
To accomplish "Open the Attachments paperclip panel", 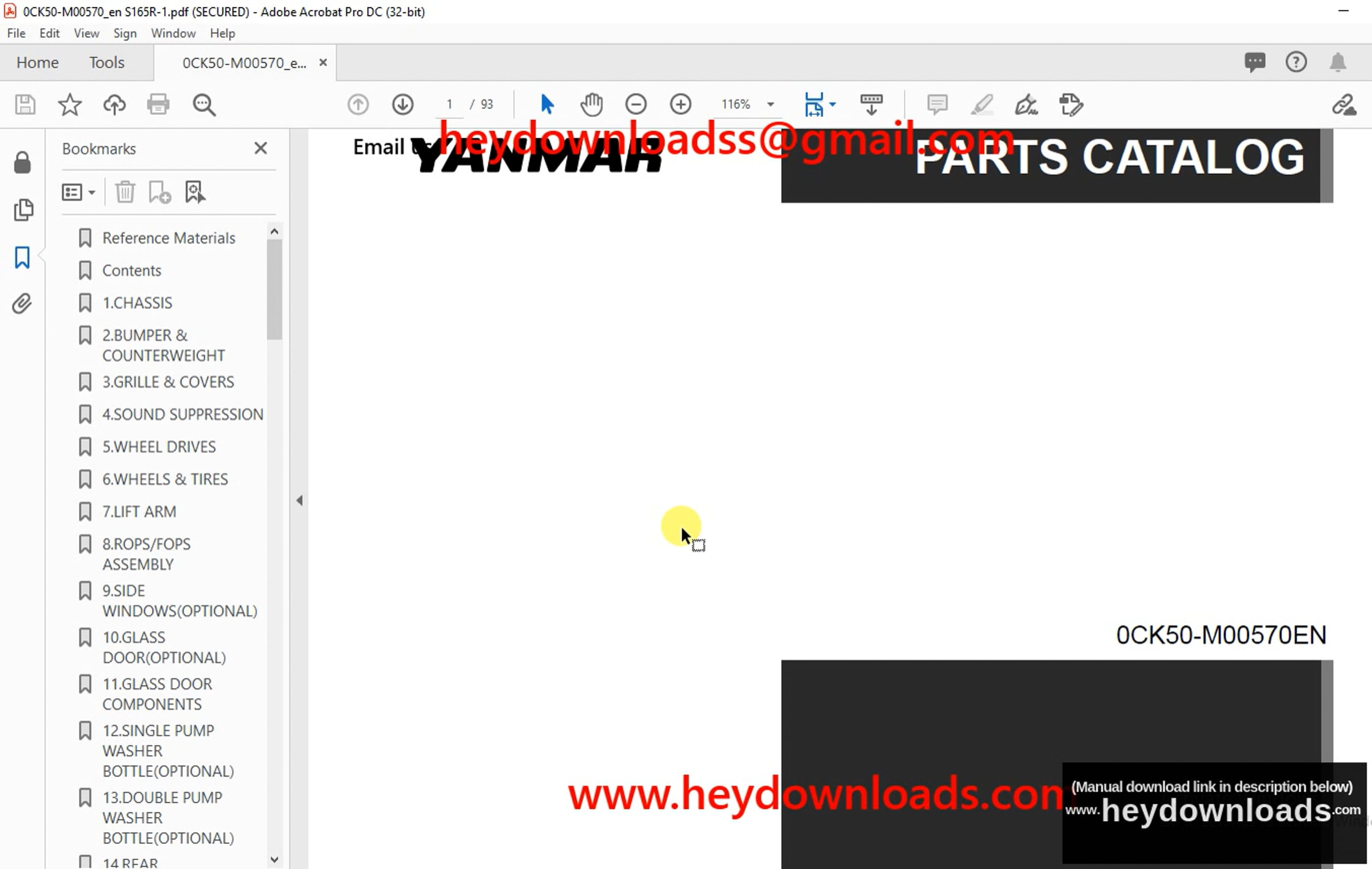I will click(22, 304).
